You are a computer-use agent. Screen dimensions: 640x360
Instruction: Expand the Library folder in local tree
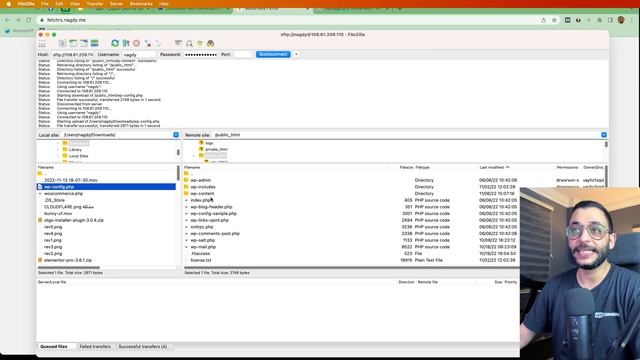pyautogui.click(x=58, y=149)
